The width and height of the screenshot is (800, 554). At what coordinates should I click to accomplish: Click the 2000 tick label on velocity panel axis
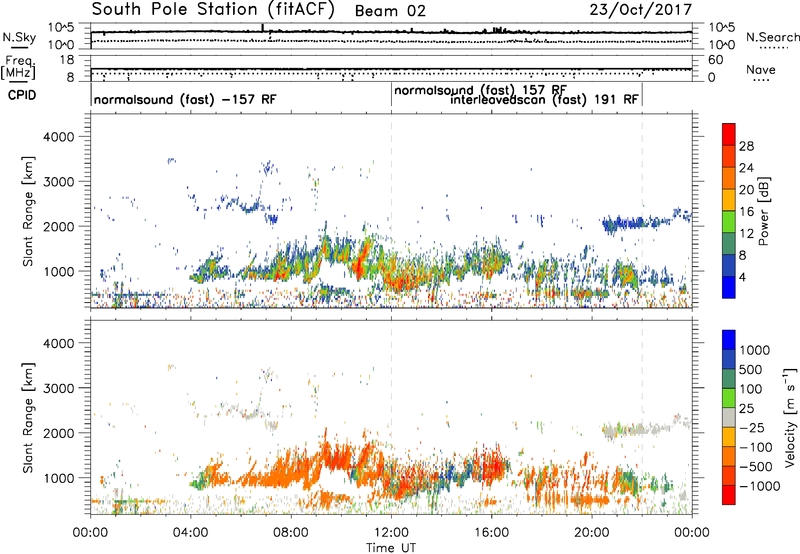pyautogui.click(x=58, y=433)
